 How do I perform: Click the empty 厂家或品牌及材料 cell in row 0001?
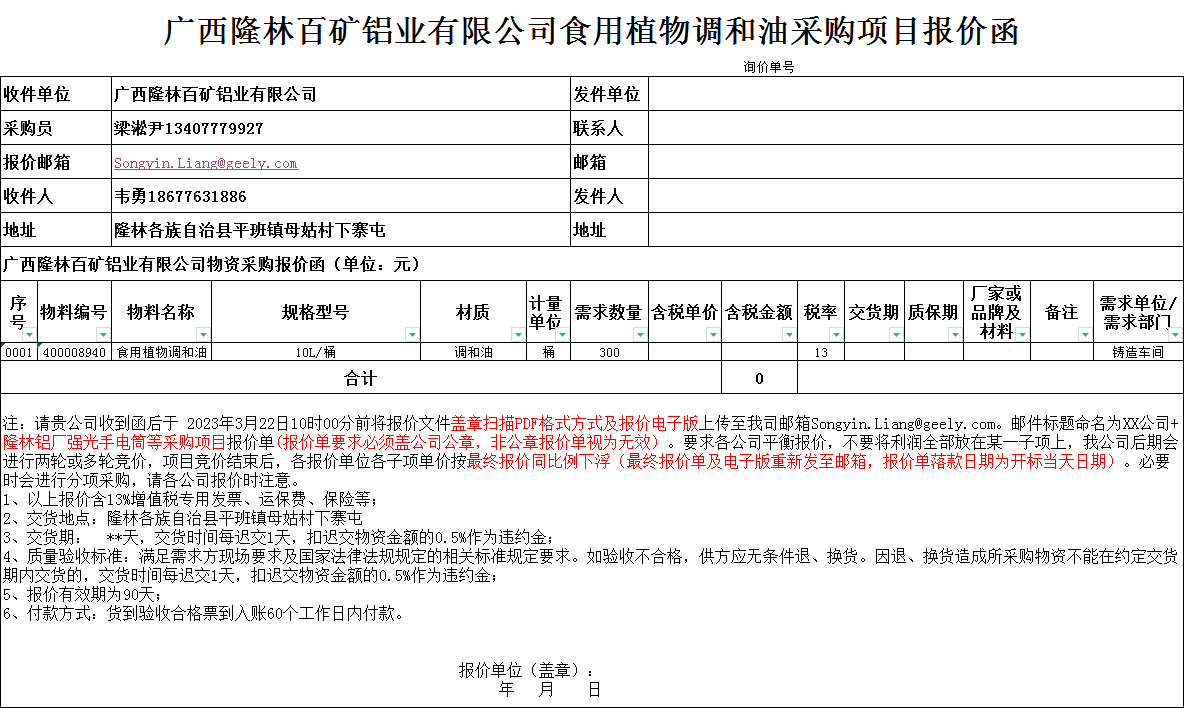tap(997, 352)
